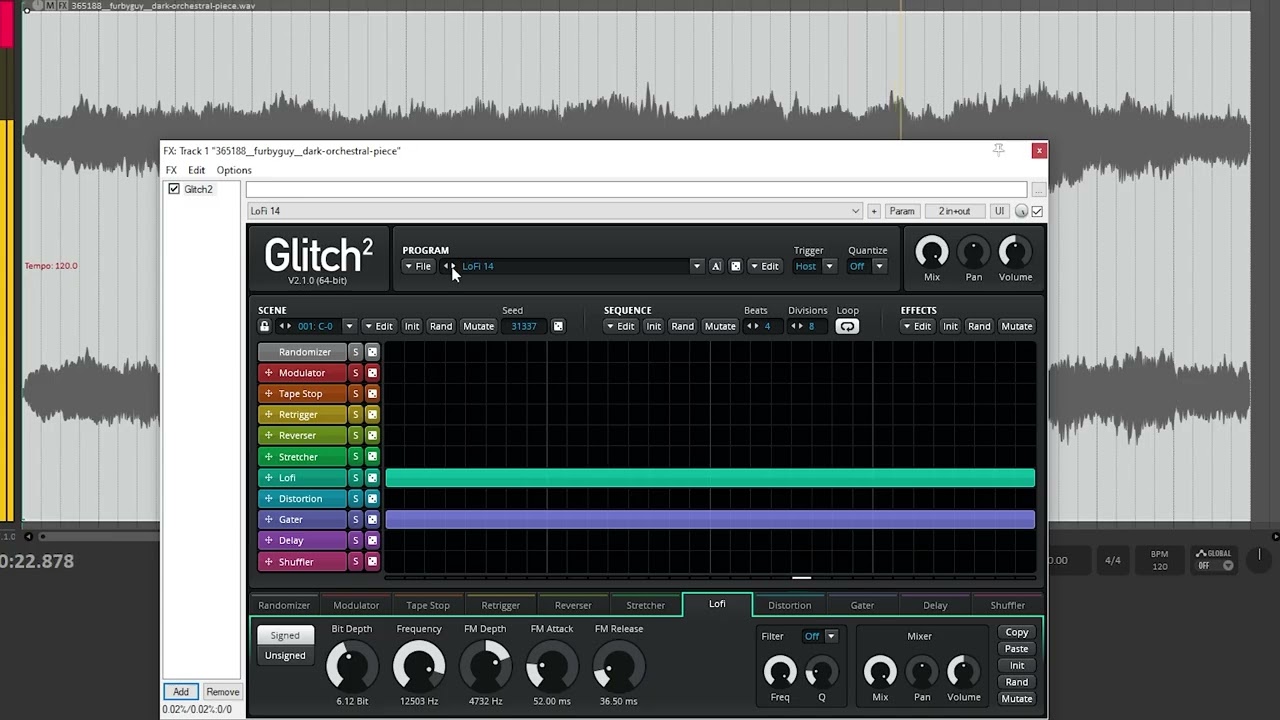This screenshot has height=720, width=1280.
Task: Select the Unsigned bit mode
Action: [x=285, y=656]
